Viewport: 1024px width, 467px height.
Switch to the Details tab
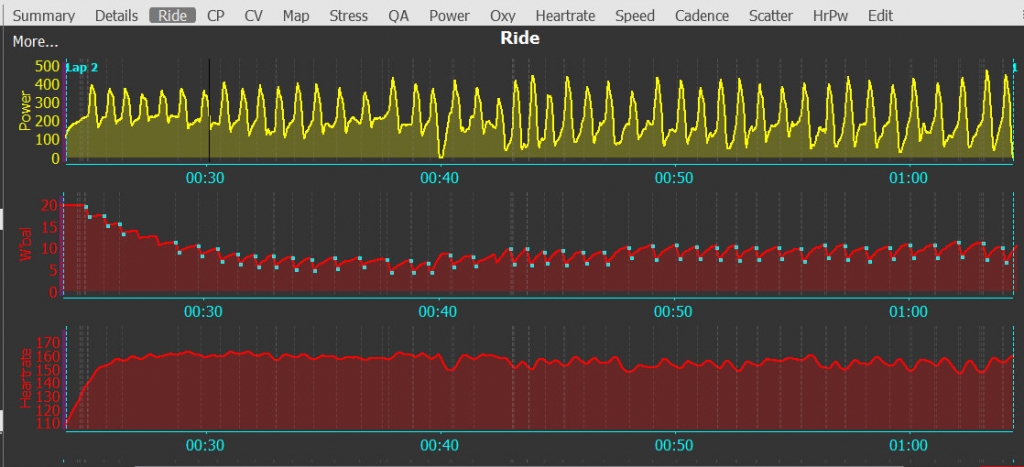tap(116, 16)
